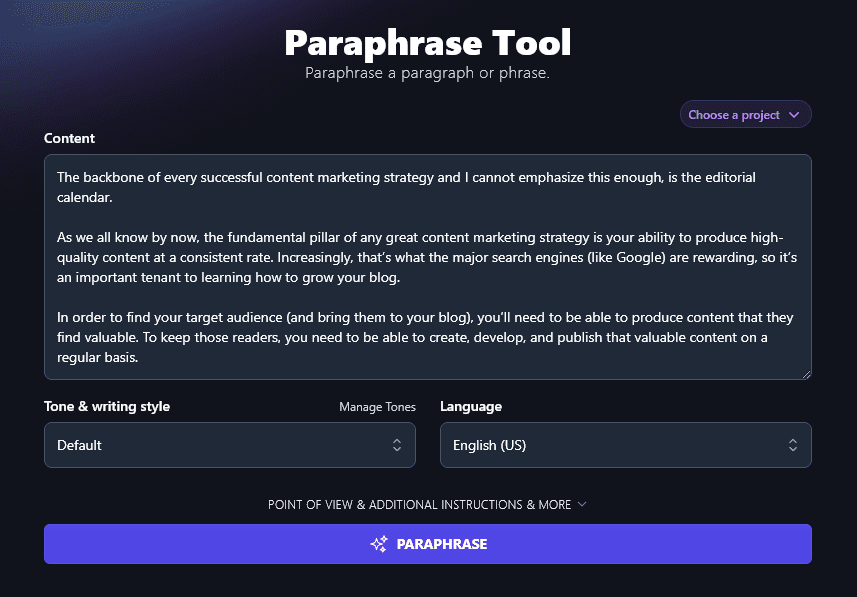Image resolution: width=857 pixels, height=597 pixels.
Task: Open the 'Choose a project' dropdown
Action: pos(745,115)
